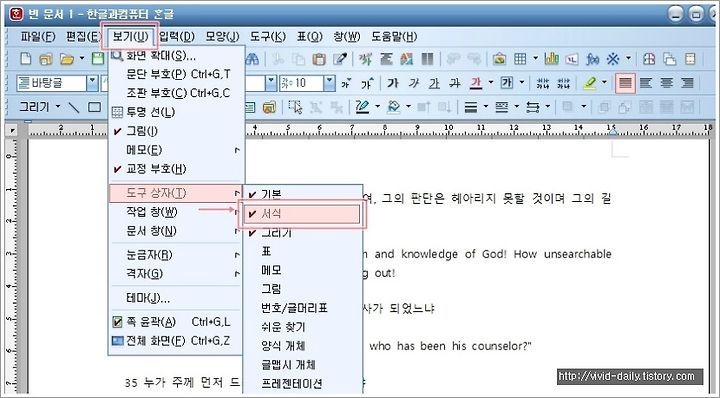
Task: Click the columns layout icon
Action: 428,59
